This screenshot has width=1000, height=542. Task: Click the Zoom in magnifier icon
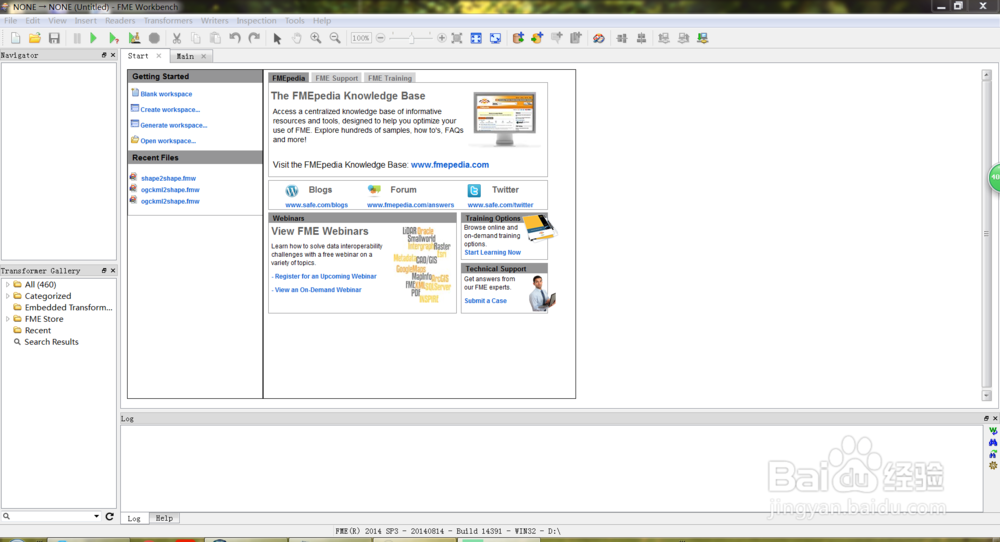click(x=316, y=38)
